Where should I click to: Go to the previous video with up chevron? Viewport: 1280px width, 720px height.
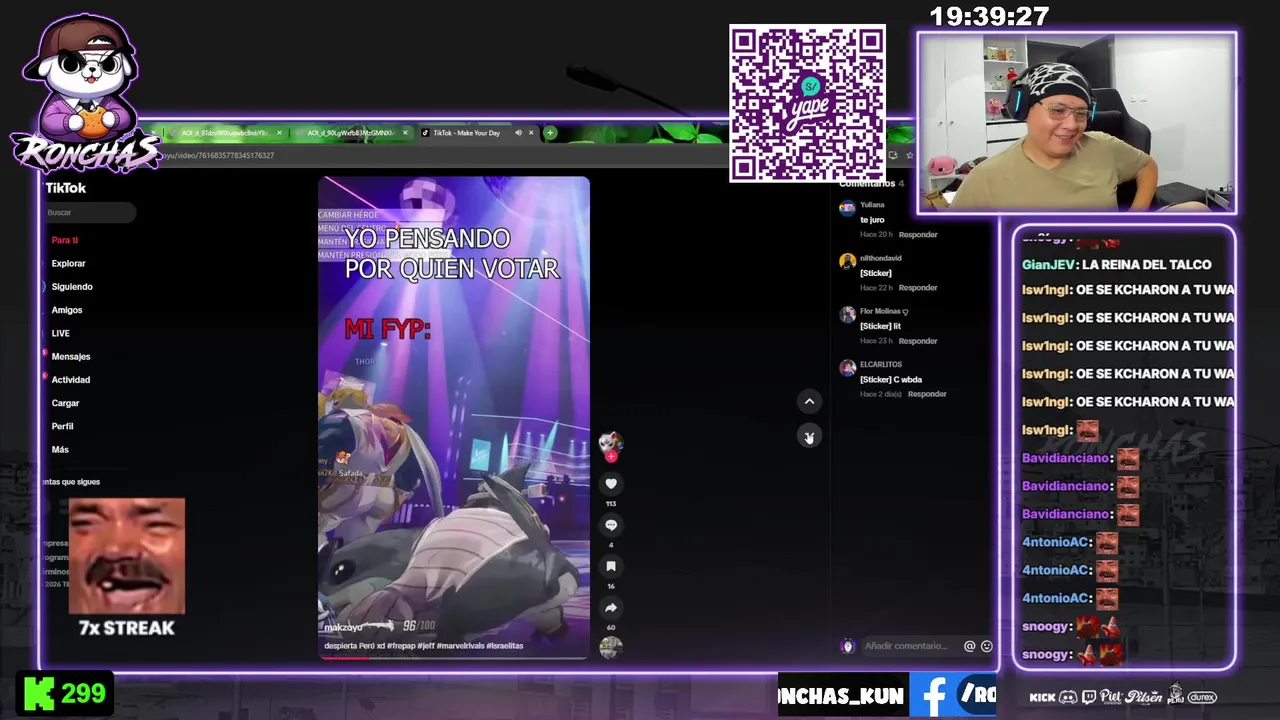[x=809, y=402]
